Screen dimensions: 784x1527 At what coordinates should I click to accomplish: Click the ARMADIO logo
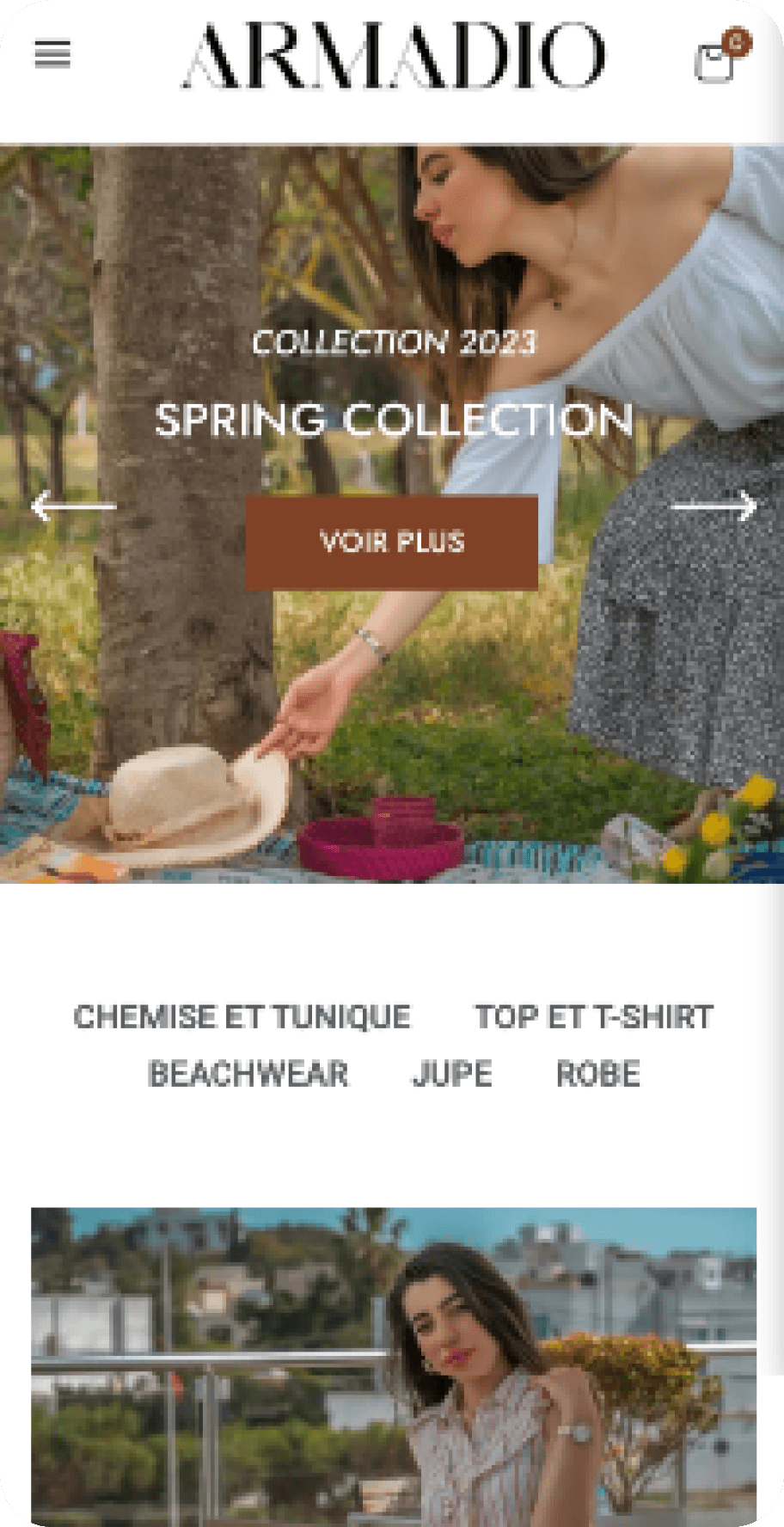coord(393,56)
